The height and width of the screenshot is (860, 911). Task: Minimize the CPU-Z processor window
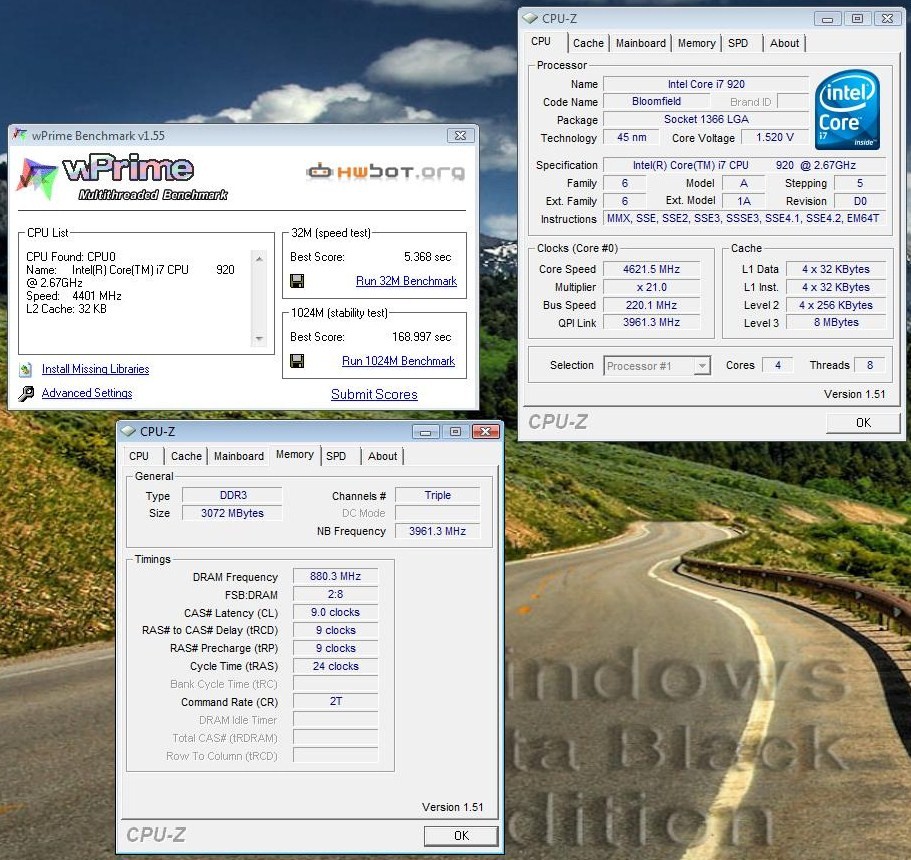827,19
